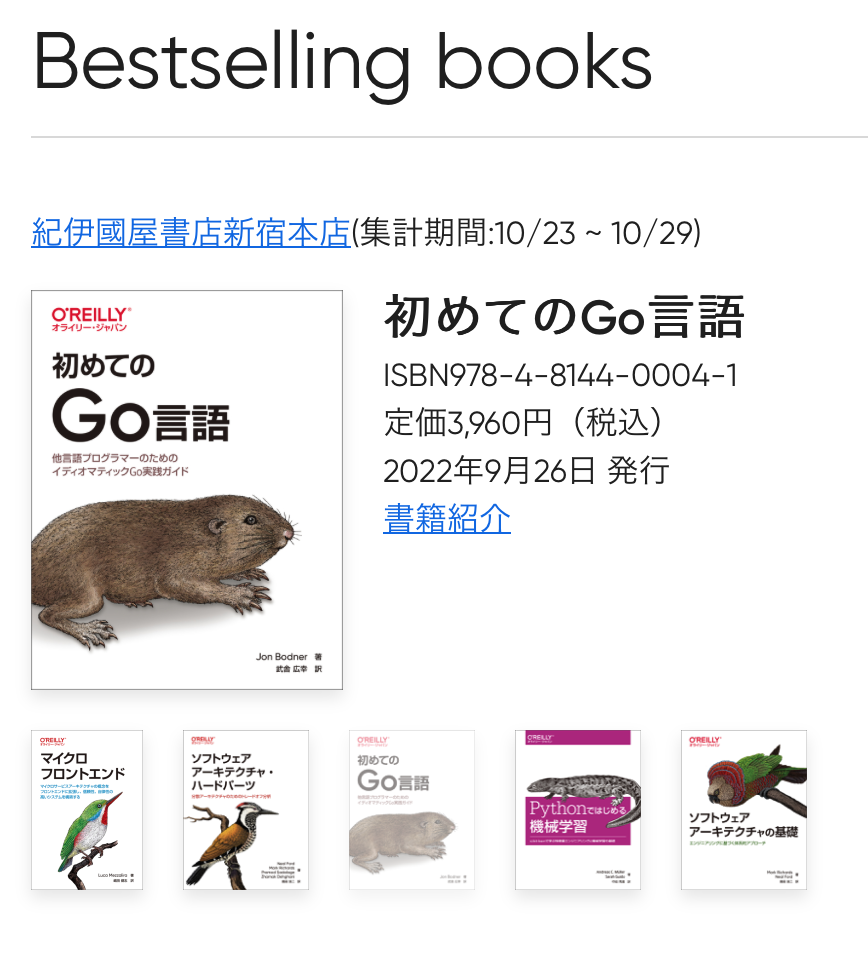Select the Pythonではじめる機械学習 thumbnail

click(578, 809)
